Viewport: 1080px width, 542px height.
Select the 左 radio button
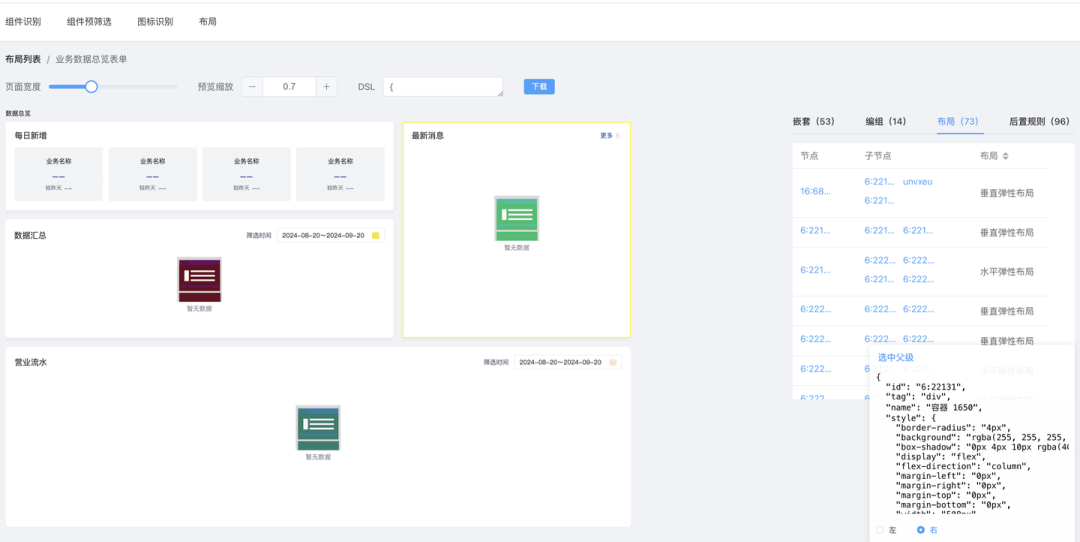point(880,530)
